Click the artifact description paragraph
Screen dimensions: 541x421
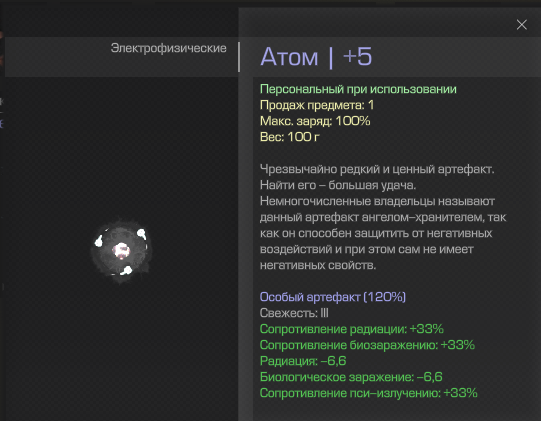point(383,217)
